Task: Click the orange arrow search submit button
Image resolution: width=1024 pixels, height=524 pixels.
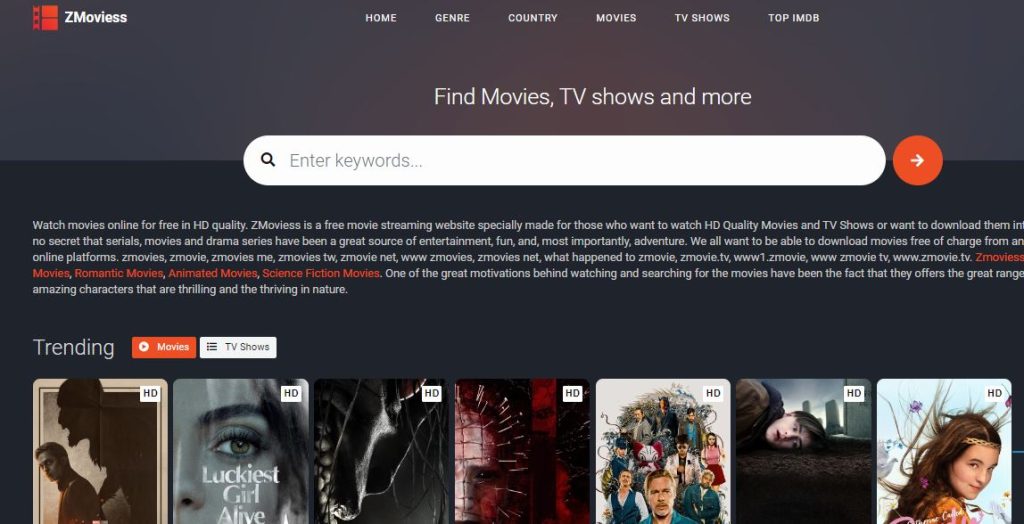Action: (x=918, y=160)
